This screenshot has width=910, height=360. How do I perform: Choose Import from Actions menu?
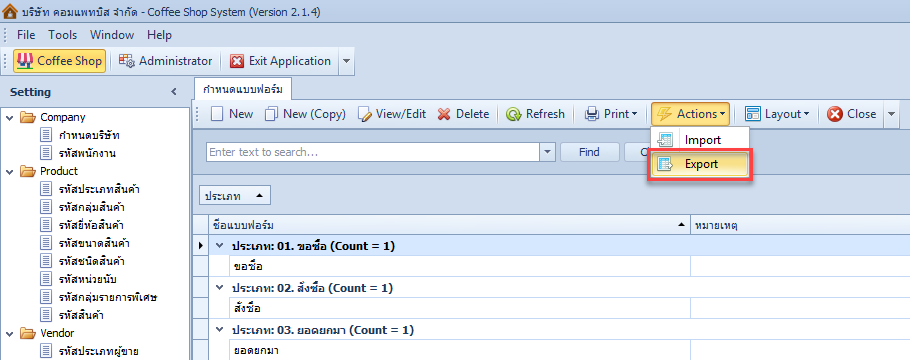[700, 140]
